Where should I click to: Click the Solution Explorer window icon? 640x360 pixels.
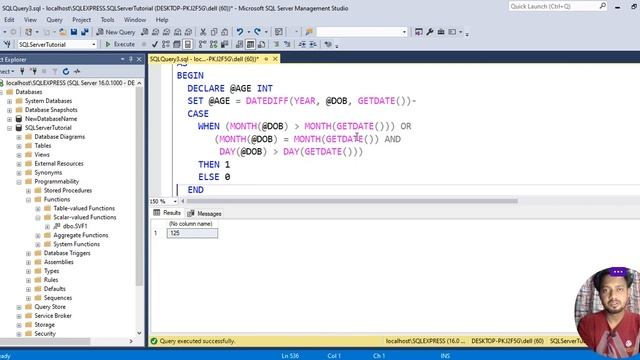[x=419, y=32]
